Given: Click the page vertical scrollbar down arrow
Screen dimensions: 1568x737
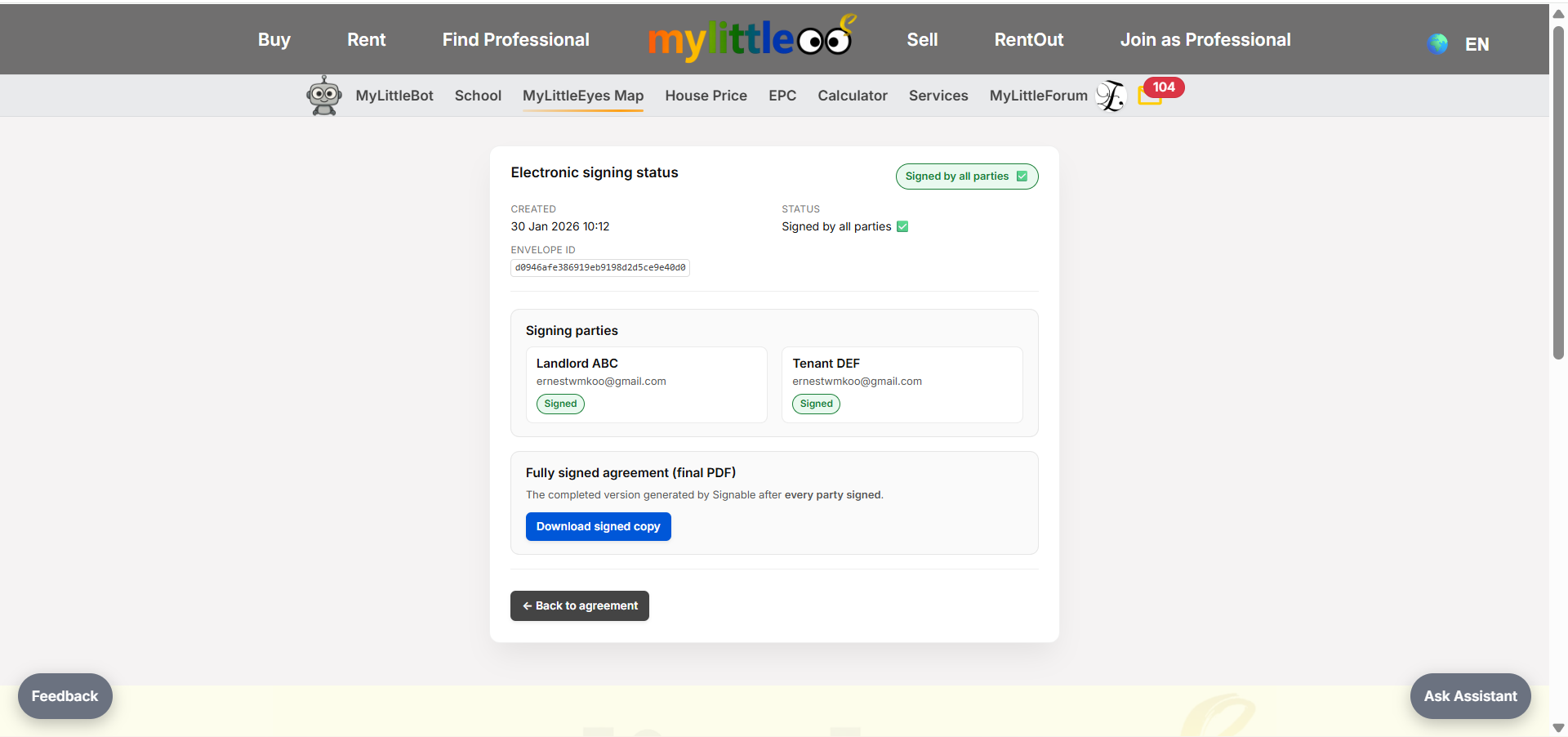Looking at the screenshot, I should pos(1558,728).
